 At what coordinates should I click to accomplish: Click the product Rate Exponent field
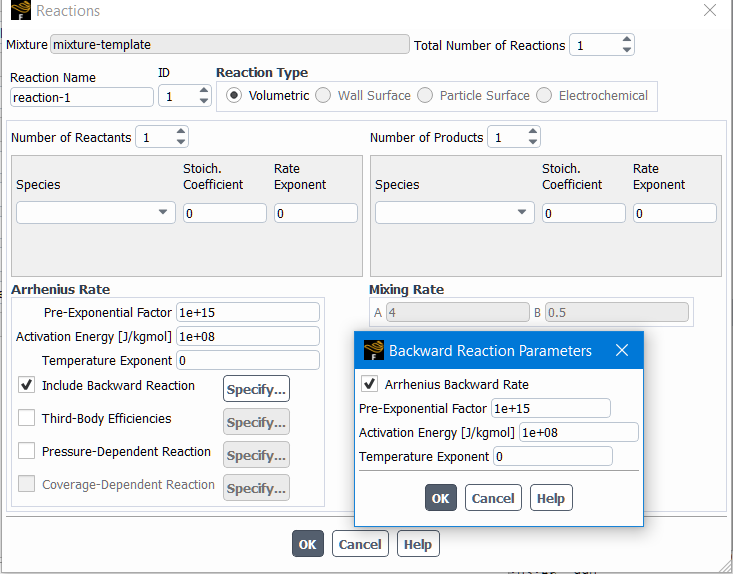(675, 213)
